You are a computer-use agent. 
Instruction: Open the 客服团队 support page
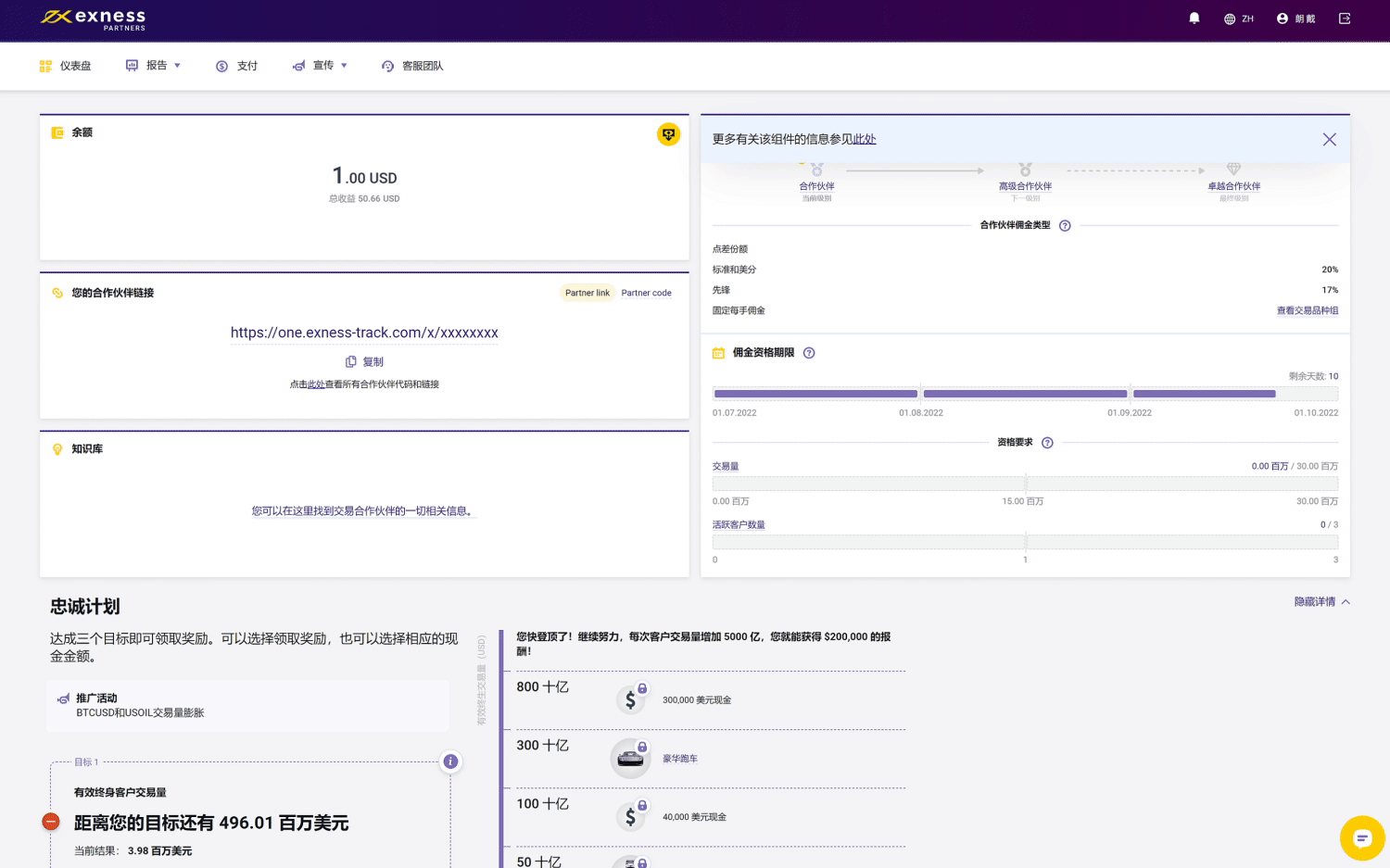click(x=412, y=66)
